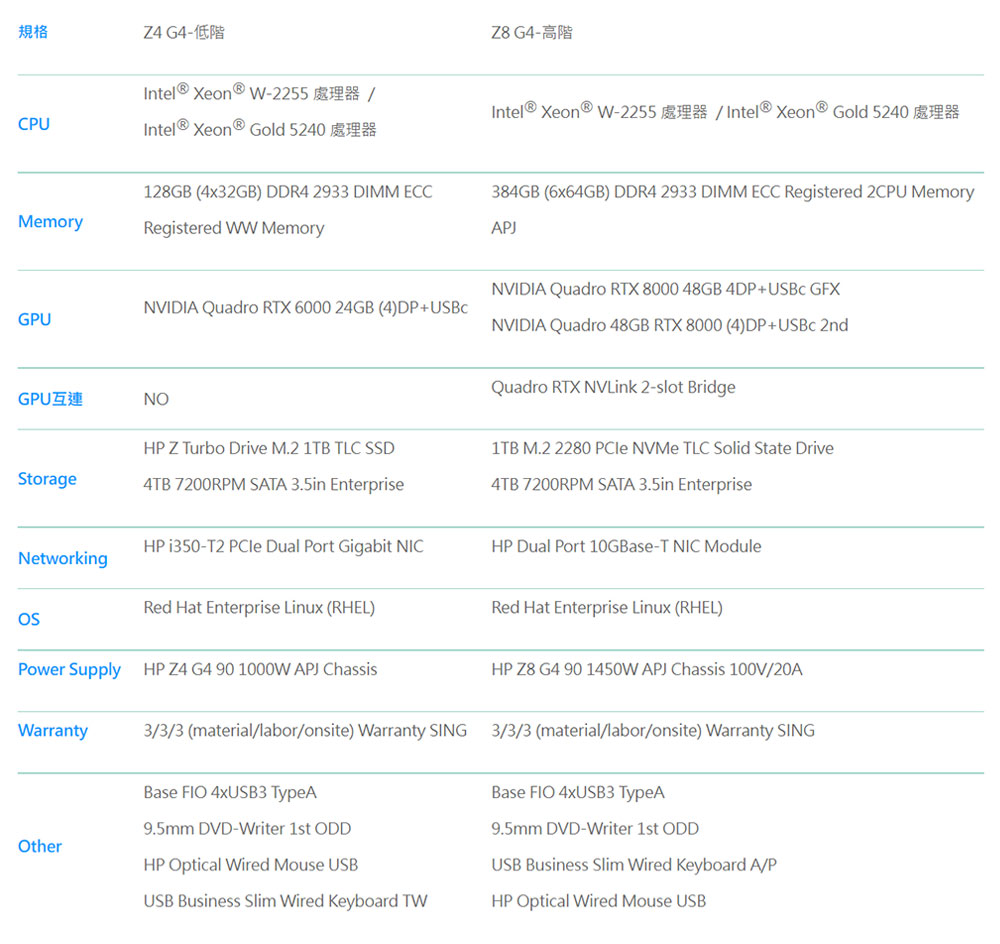Click the Networking row label
This screenshot has width=1000, height=944.
tap(62, 558)
